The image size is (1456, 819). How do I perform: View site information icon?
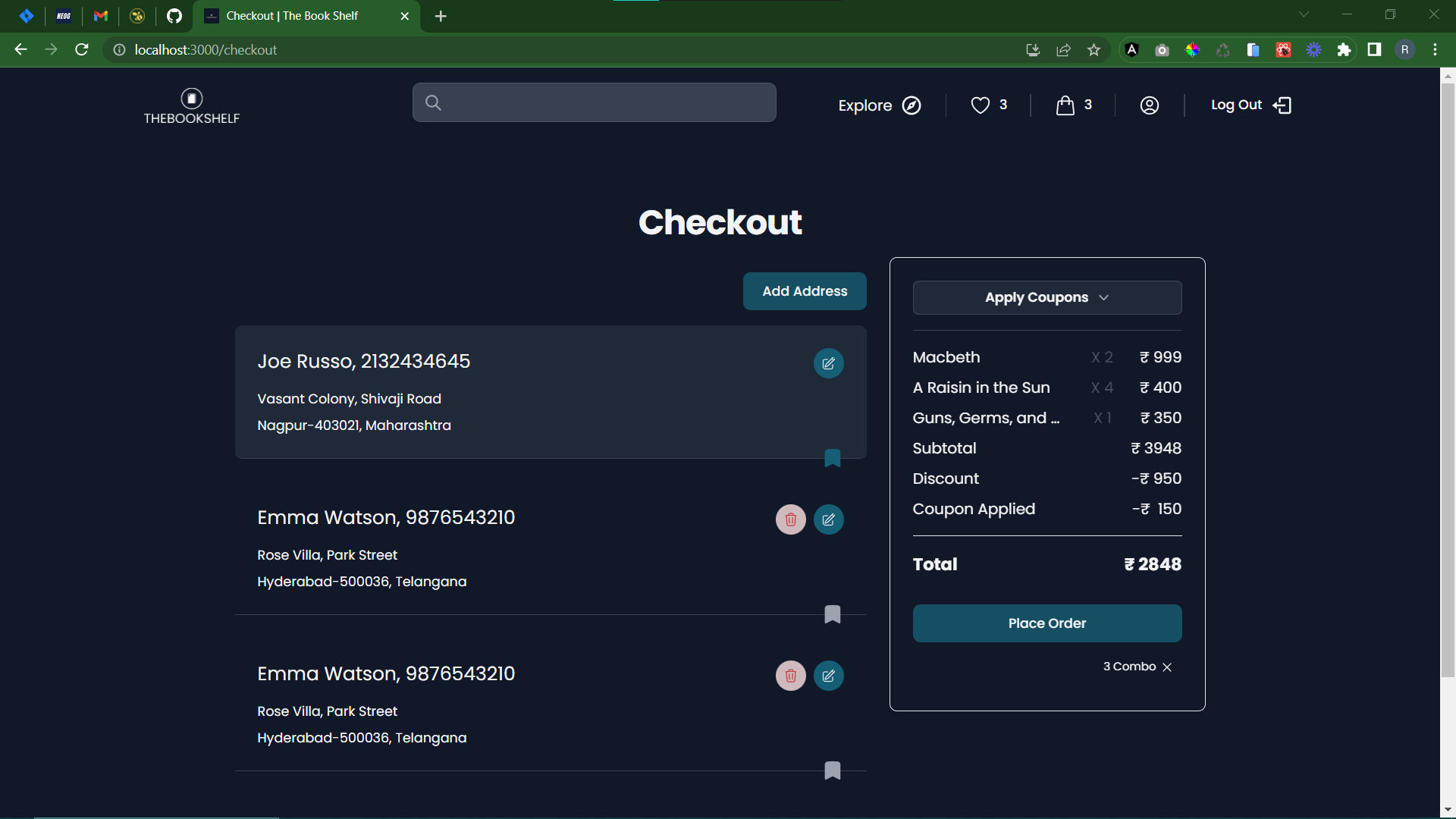(x=119, y=50)
